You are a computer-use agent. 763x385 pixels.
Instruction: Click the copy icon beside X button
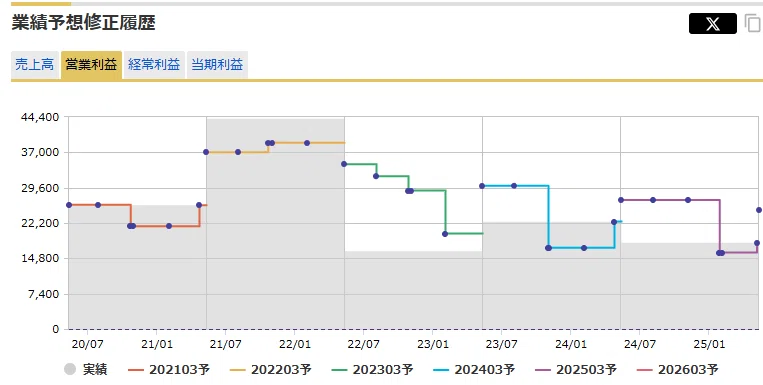point(753,23)
